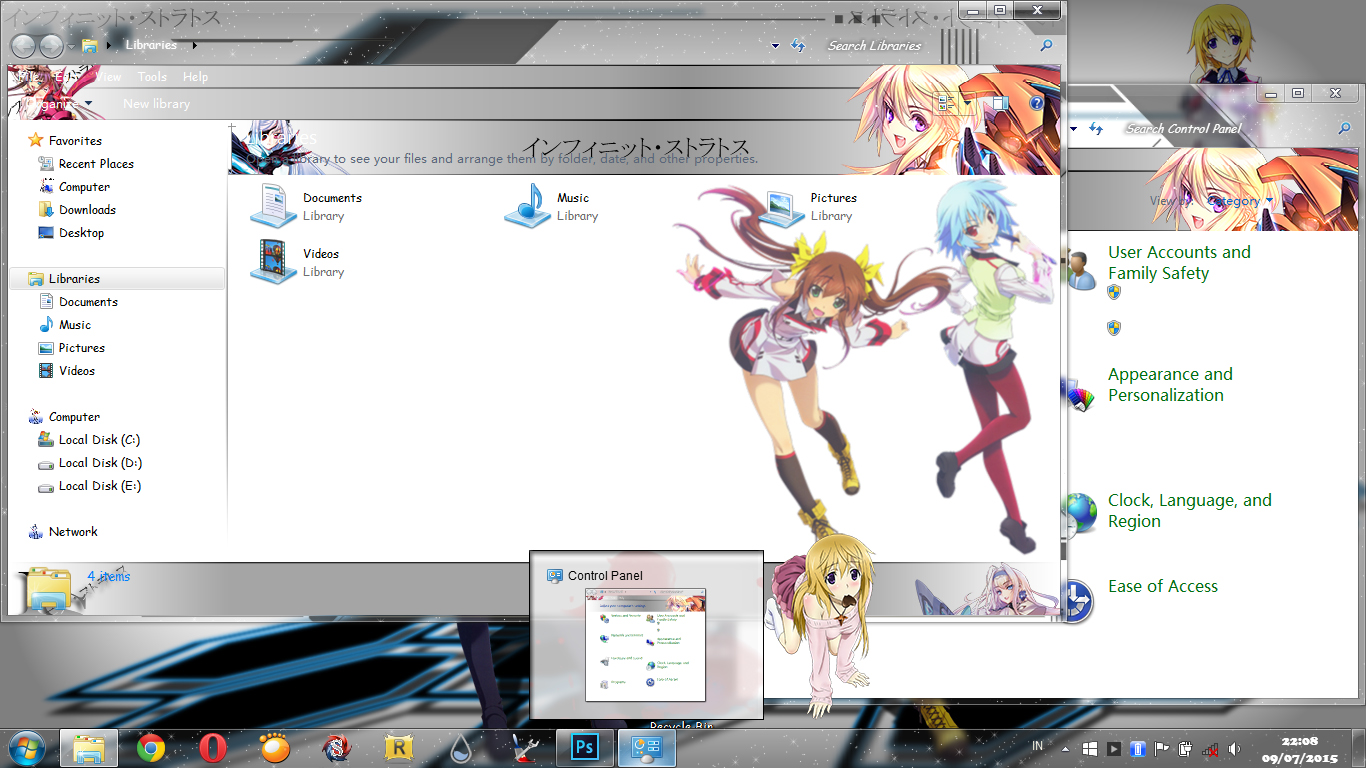Click the blue Help question mark icon
Image resolution: width=1366 pixels, height=768 pixels.
point(1037,103)
